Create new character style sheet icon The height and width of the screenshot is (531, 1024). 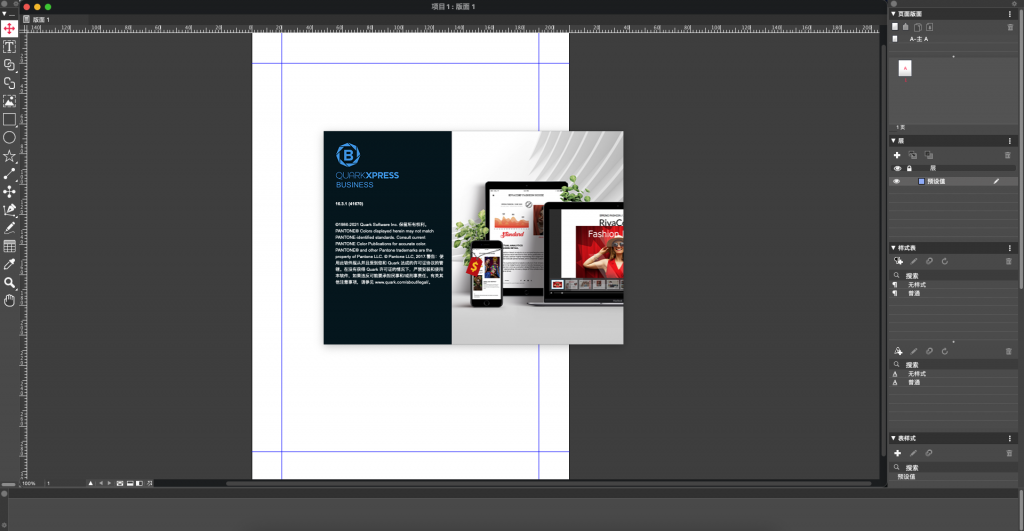click(898, 351)
